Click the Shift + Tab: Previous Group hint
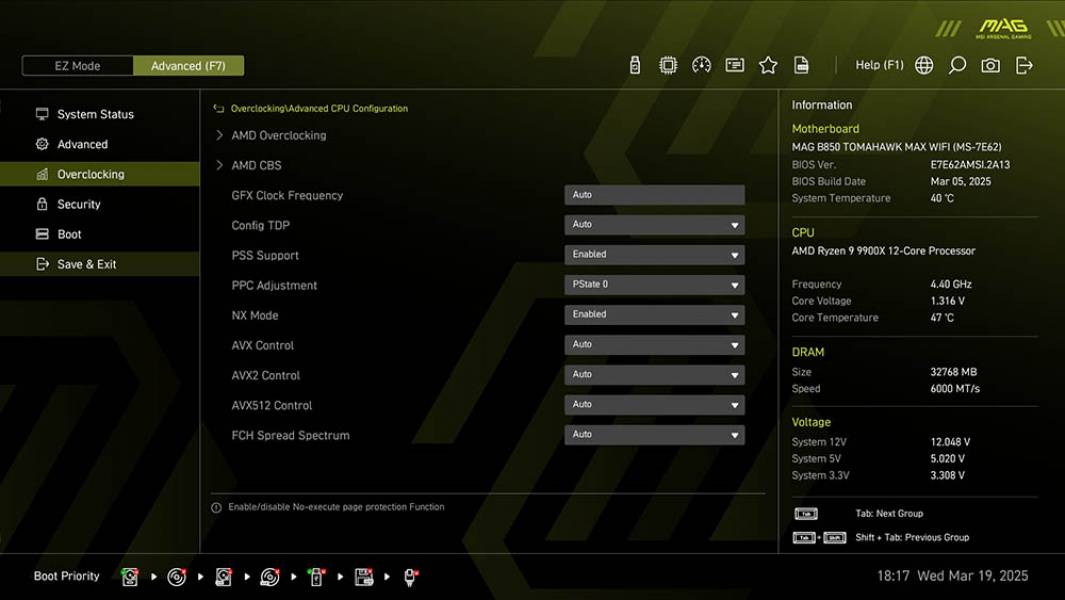Image resolution: width=1065 pixels, height=600 pixels. [x=912, y=537]
